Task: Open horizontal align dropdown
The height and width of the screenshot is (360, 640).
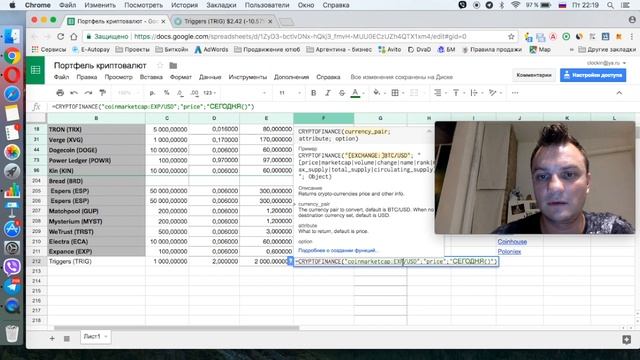Action: 440,93
